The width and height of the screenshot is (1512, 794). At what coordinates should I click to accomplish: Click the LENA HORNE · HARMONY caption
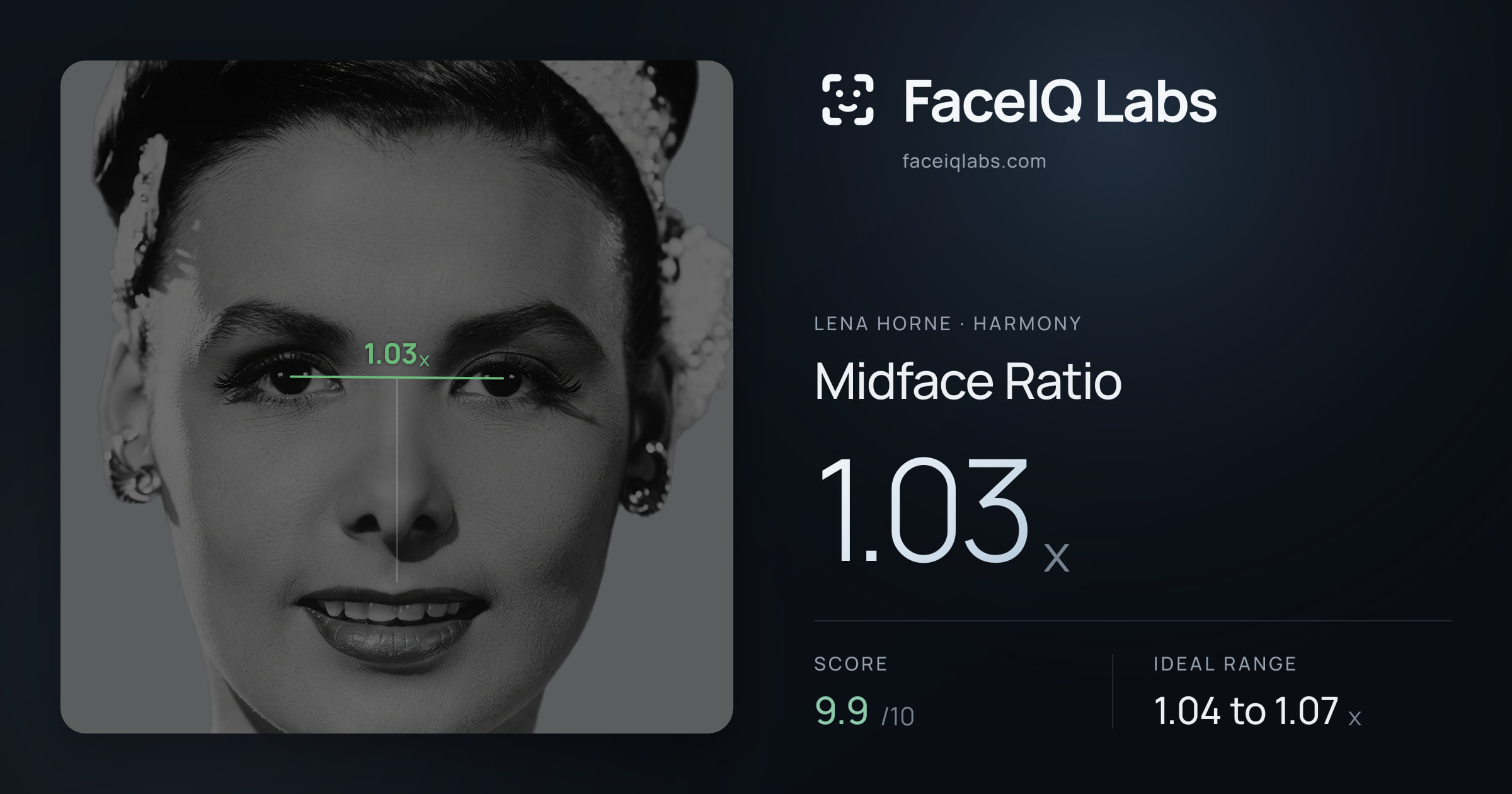tap(948, 324)
